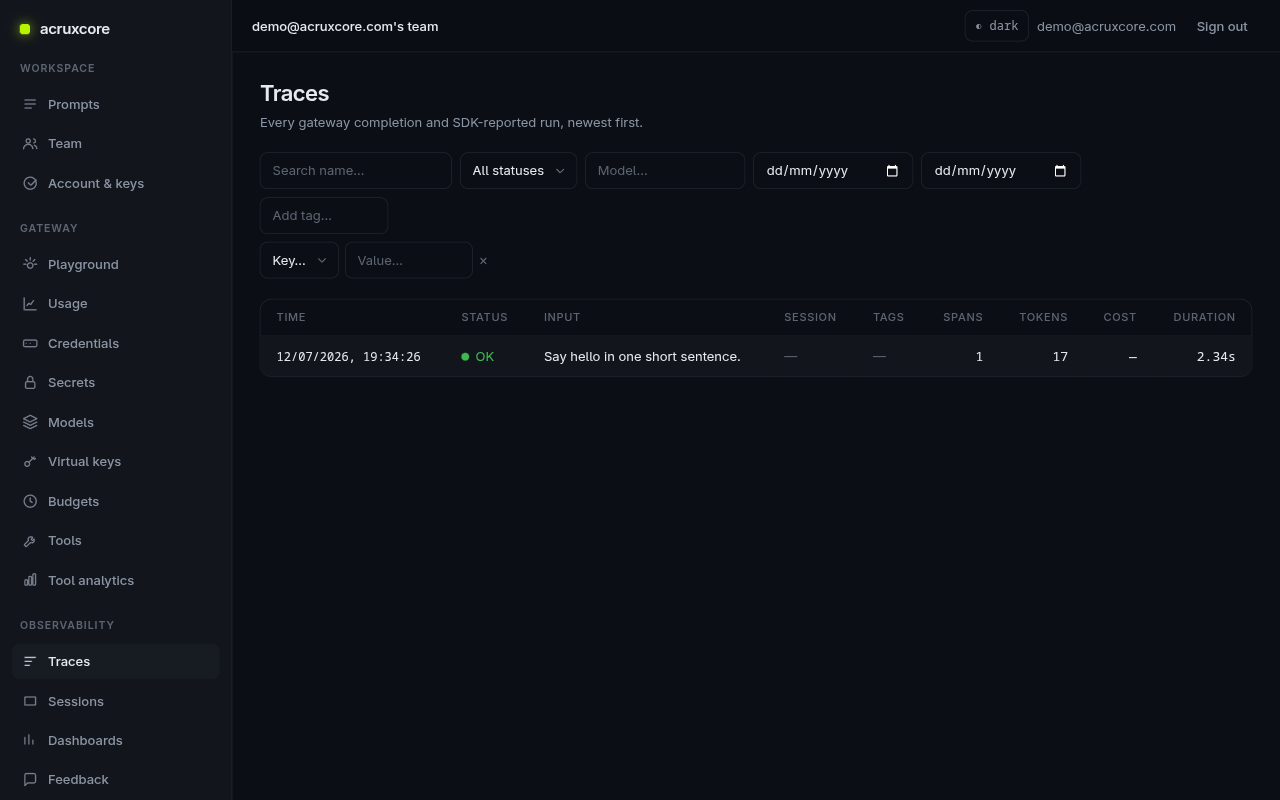Open Playground via its lightbulb icon
The image size is (1280, 800).
[x=30, y=264]
